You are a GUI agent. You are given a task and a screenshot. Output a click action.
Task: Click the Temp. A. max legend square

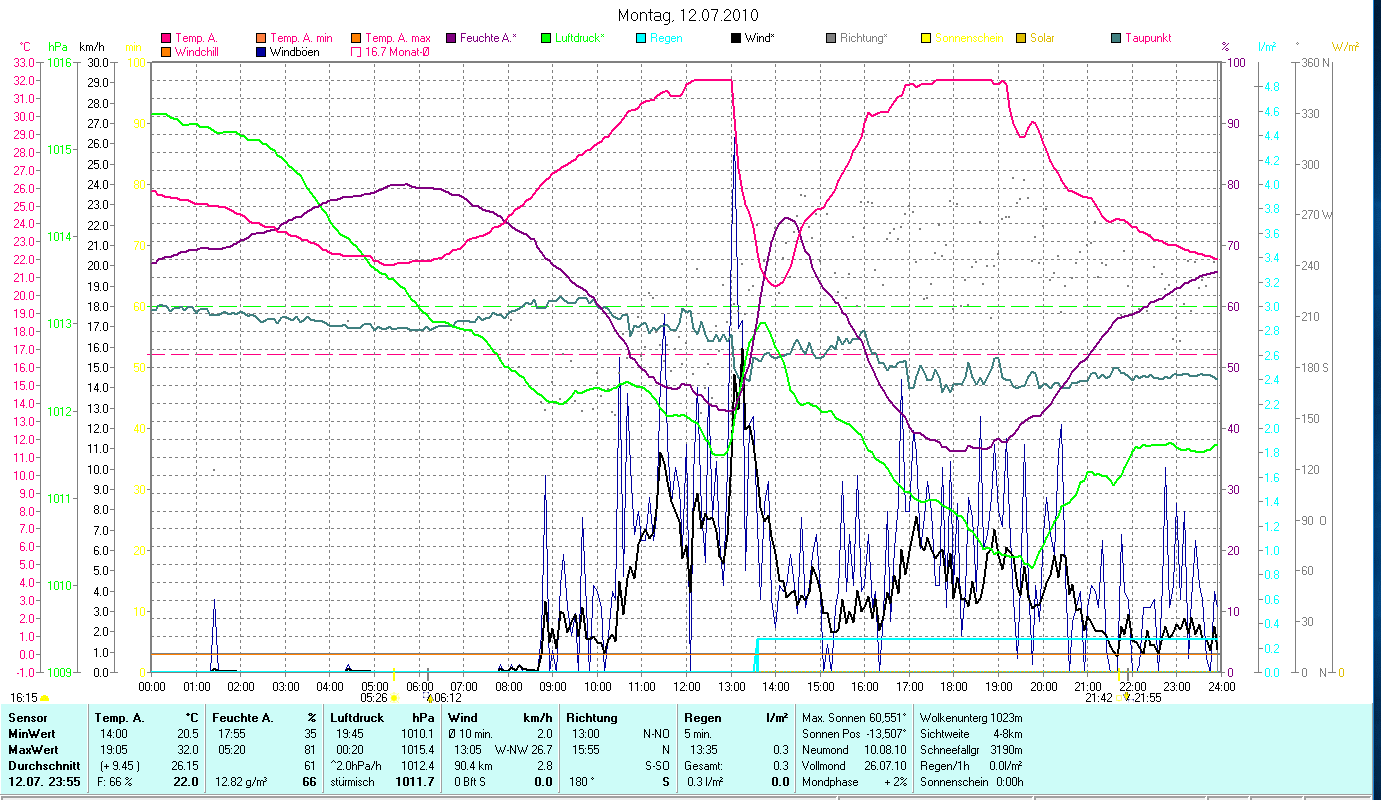pos(356,38)
